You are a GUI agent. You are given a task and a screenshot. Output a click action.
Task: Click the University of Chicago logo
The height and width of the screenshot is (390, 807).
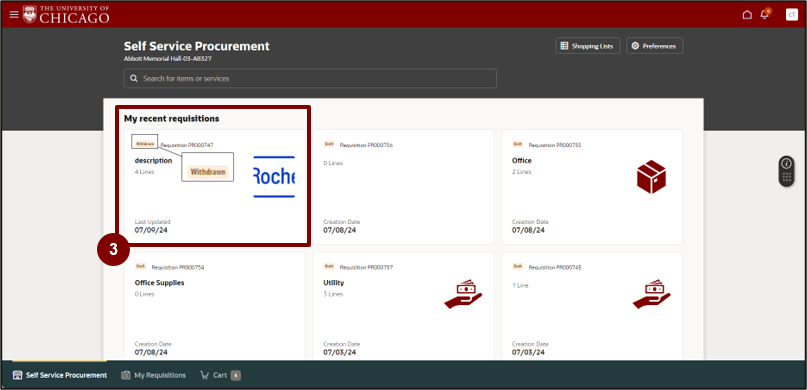tap(66, 14)
